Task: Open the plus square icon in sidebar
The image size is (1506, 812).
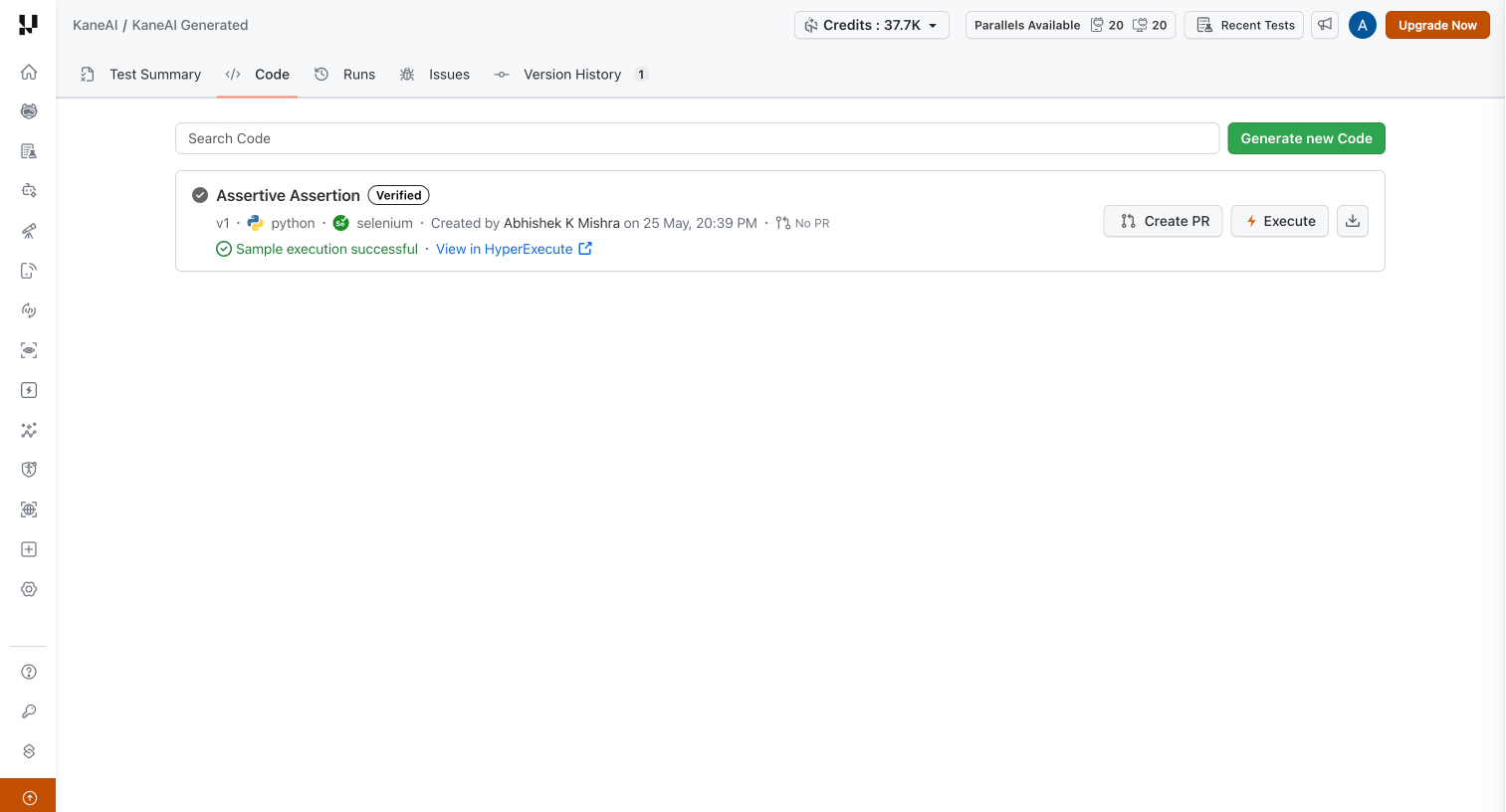Action: click(x=29, y=549)
